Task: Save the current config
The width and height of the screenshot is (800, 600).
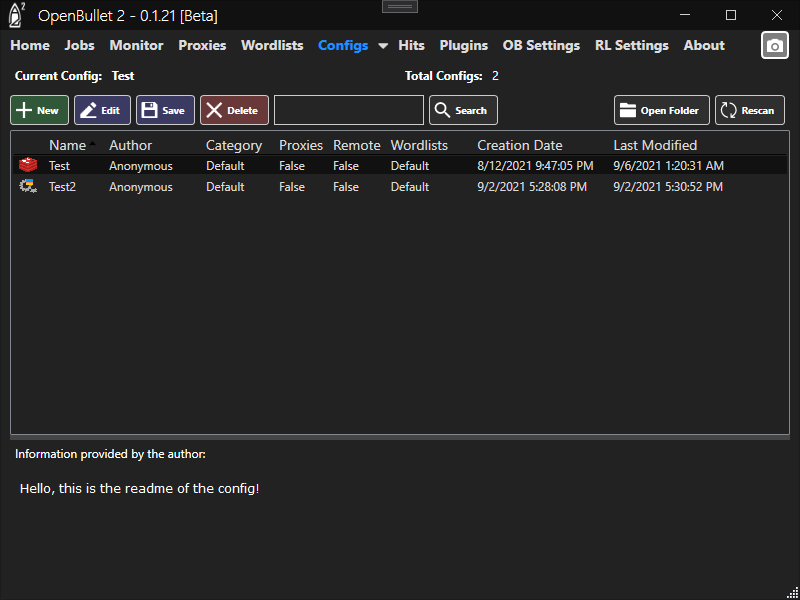Action: (x=165, y=110)
